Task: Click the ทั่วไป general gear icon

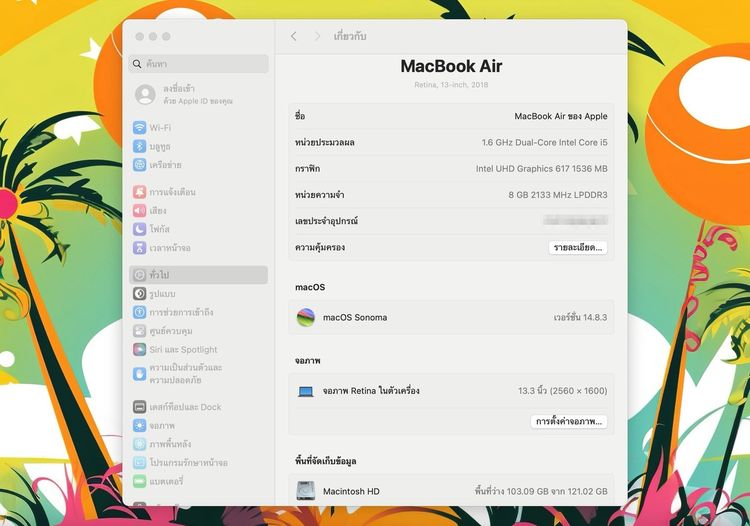Action: point(139,275)
